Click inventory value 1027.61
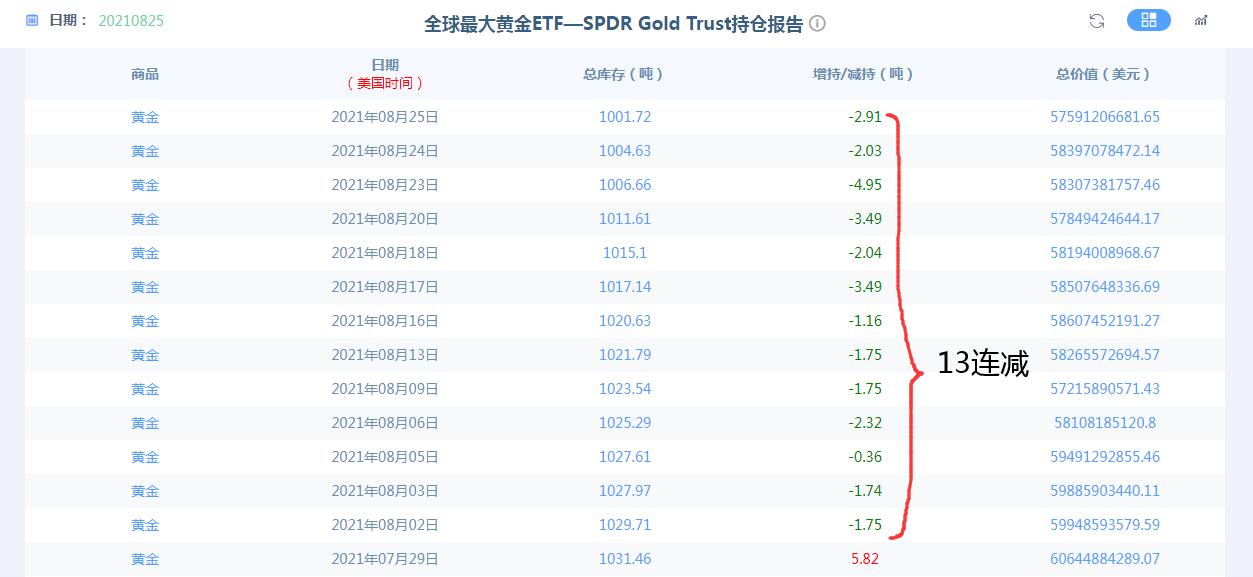The image size is (1253, 577). click(x=625, y=457)
